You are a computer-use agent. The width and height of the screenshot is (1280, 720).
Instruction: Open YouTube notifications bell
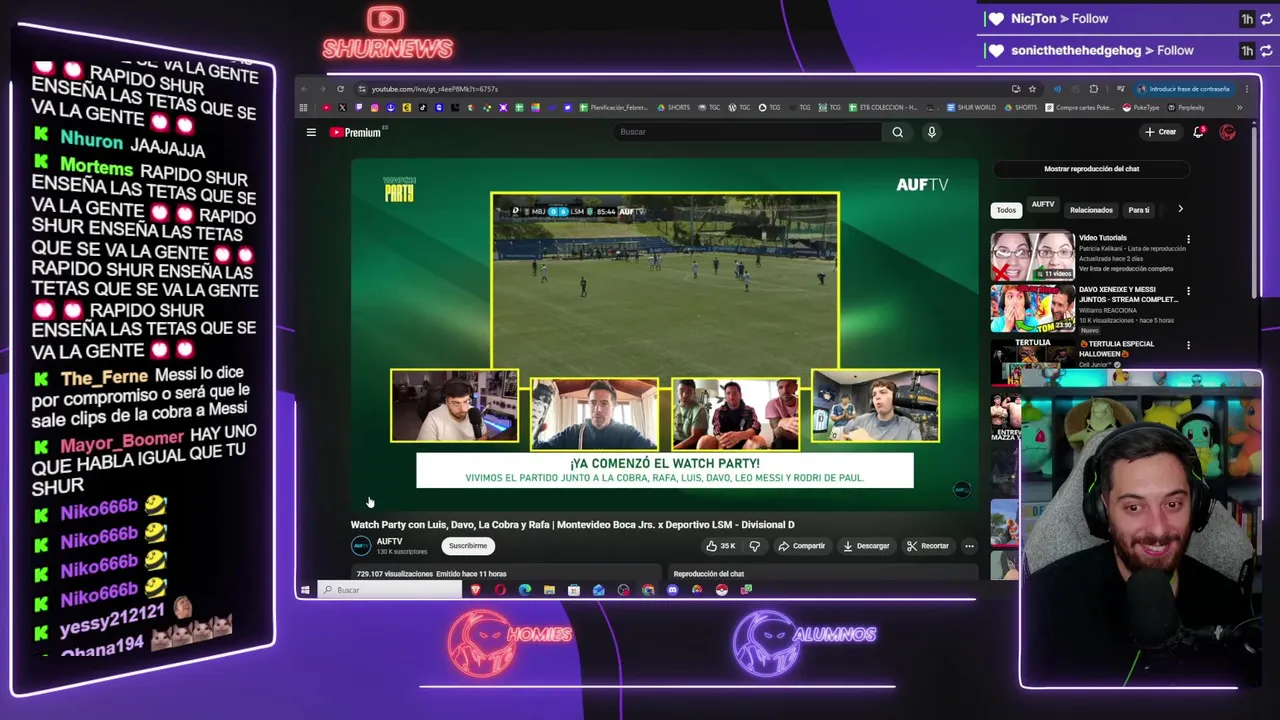[x=1198, y=132]
